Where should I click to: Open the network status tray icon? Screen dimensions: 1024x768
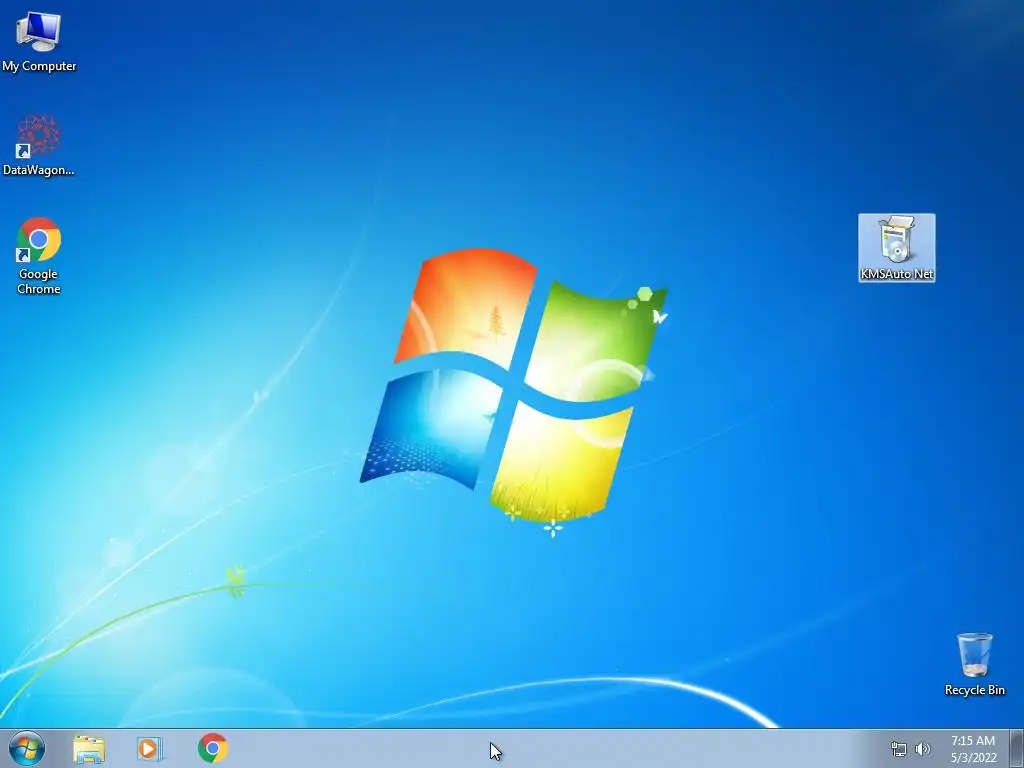pyautogui.click(x=899, y=749)
